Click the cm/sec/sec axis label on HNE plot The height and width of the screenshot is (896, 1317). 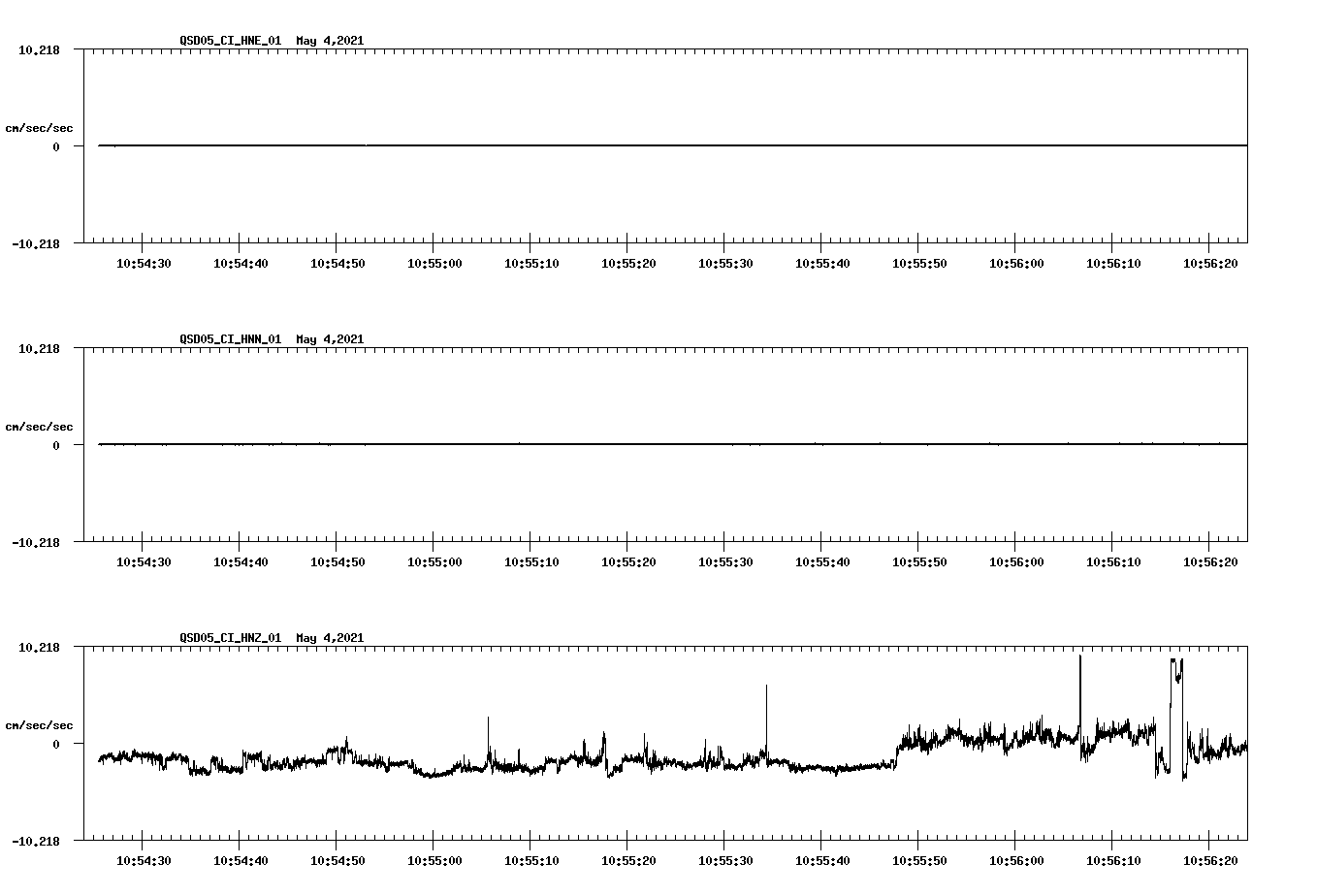click(x=40, y=127)
